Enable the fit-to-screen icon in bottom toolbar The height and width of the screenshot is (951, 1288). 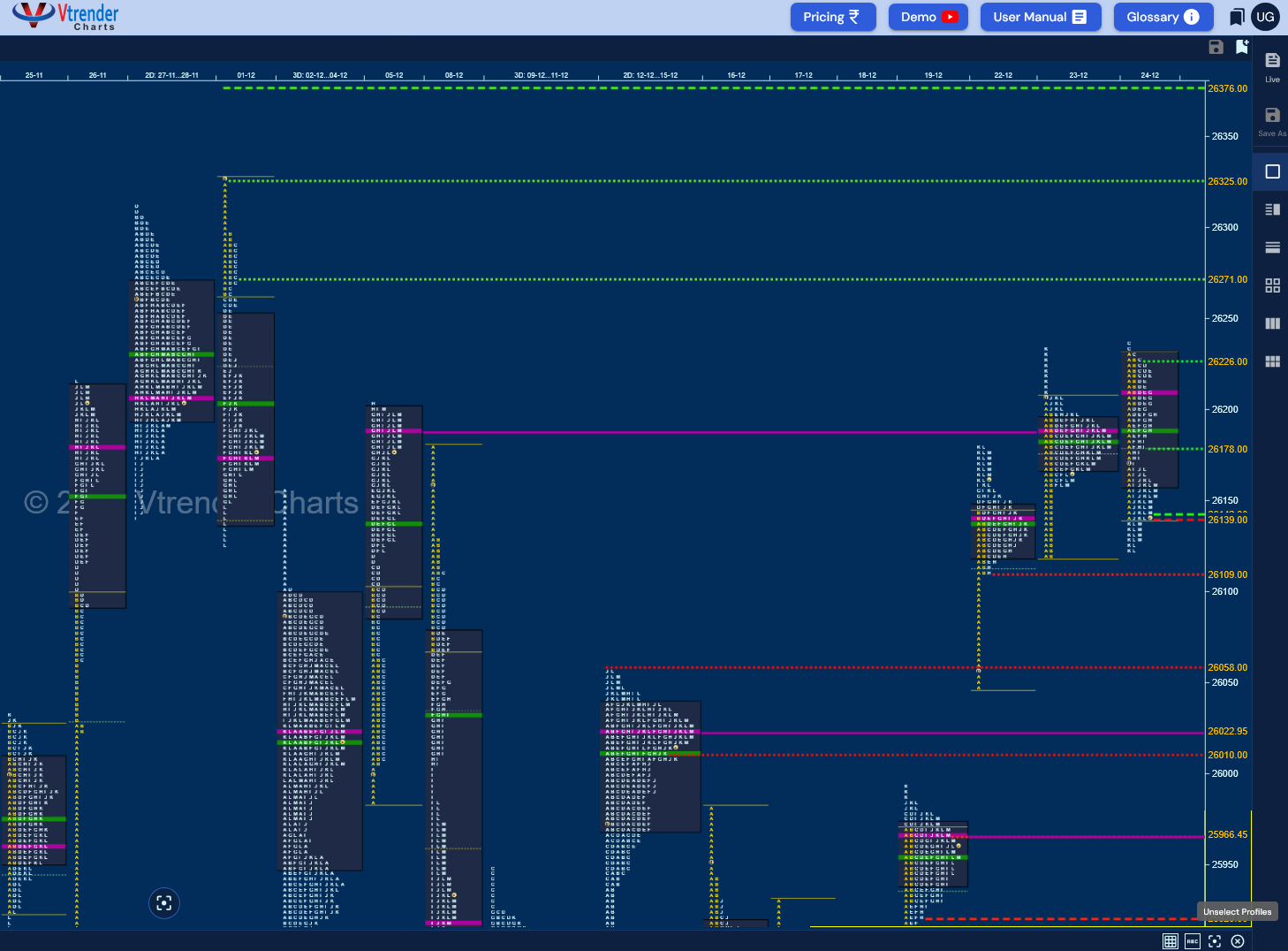(1215, 941)
